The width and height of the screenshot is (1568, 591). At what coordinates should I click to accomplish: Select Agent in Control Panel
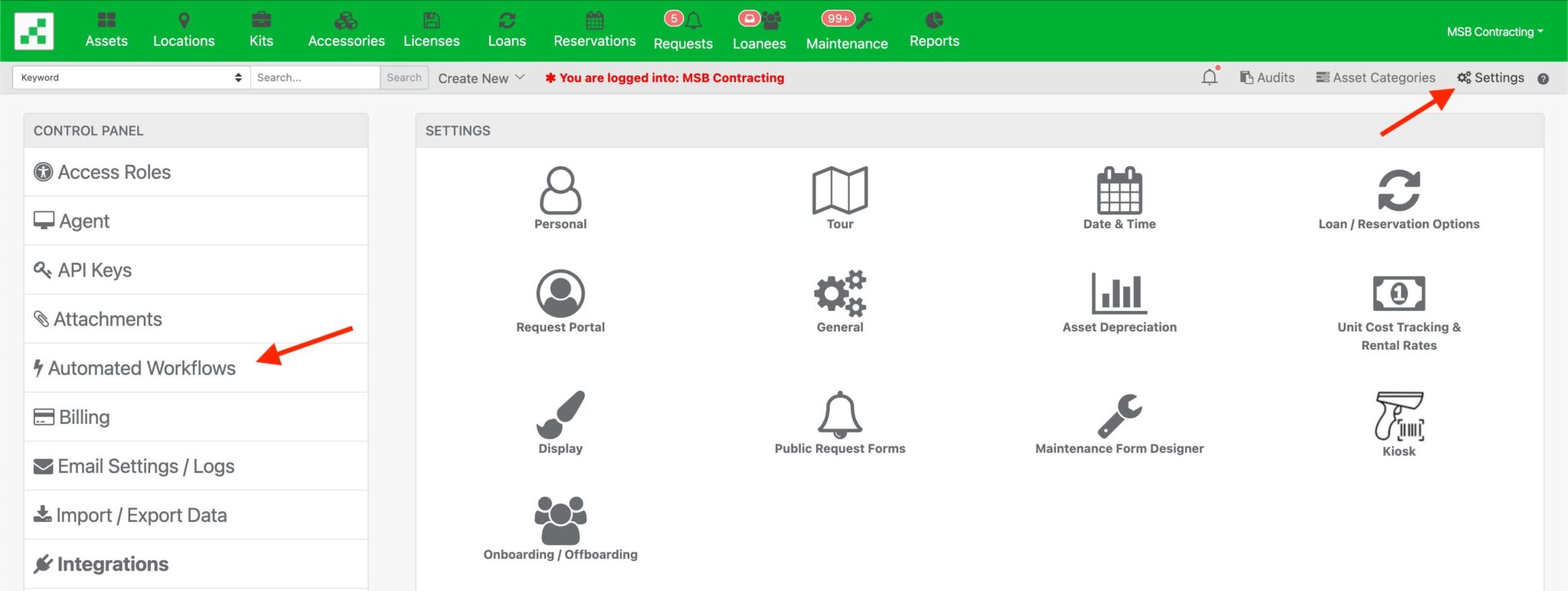tap(196, 221)
